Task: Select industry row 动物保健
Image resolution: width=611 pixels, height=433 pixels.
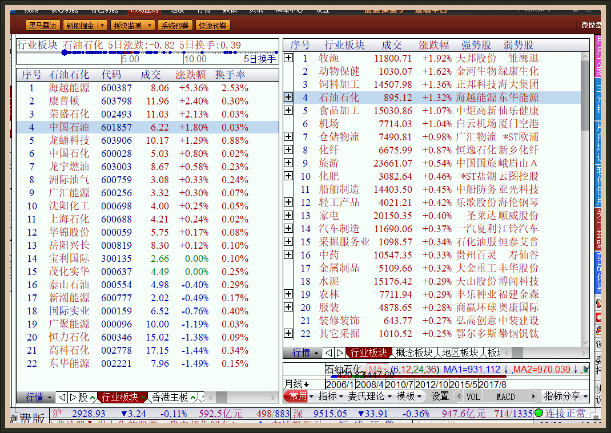Action: 432,71
